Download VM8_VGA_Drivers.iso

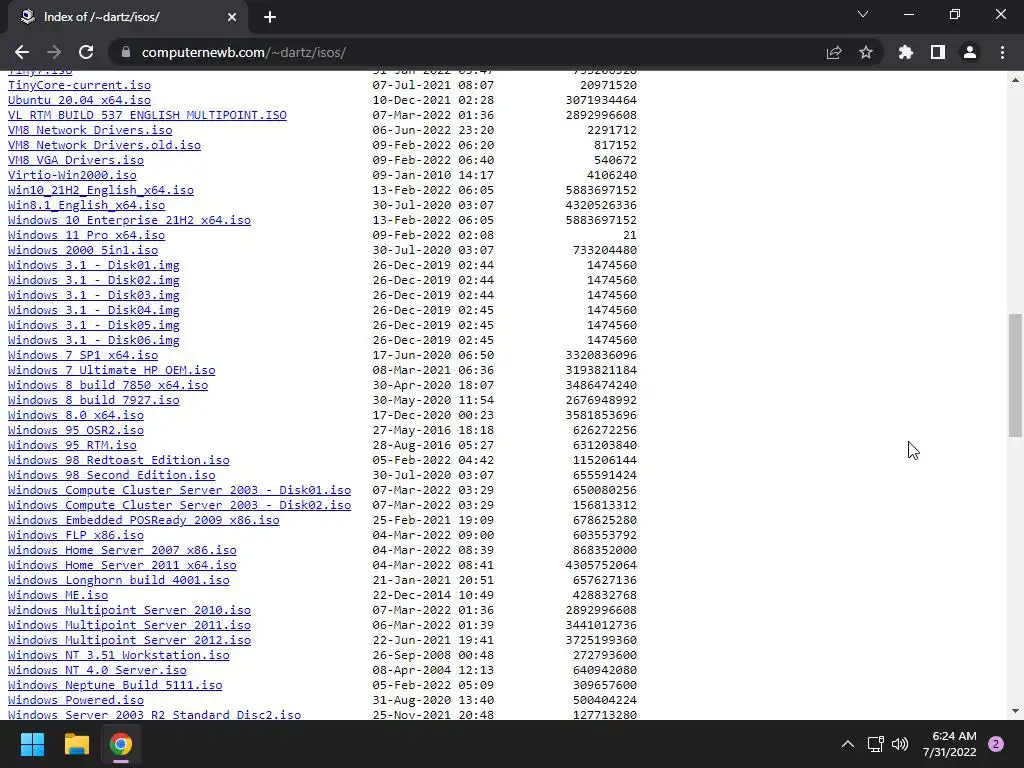point(76,160)
